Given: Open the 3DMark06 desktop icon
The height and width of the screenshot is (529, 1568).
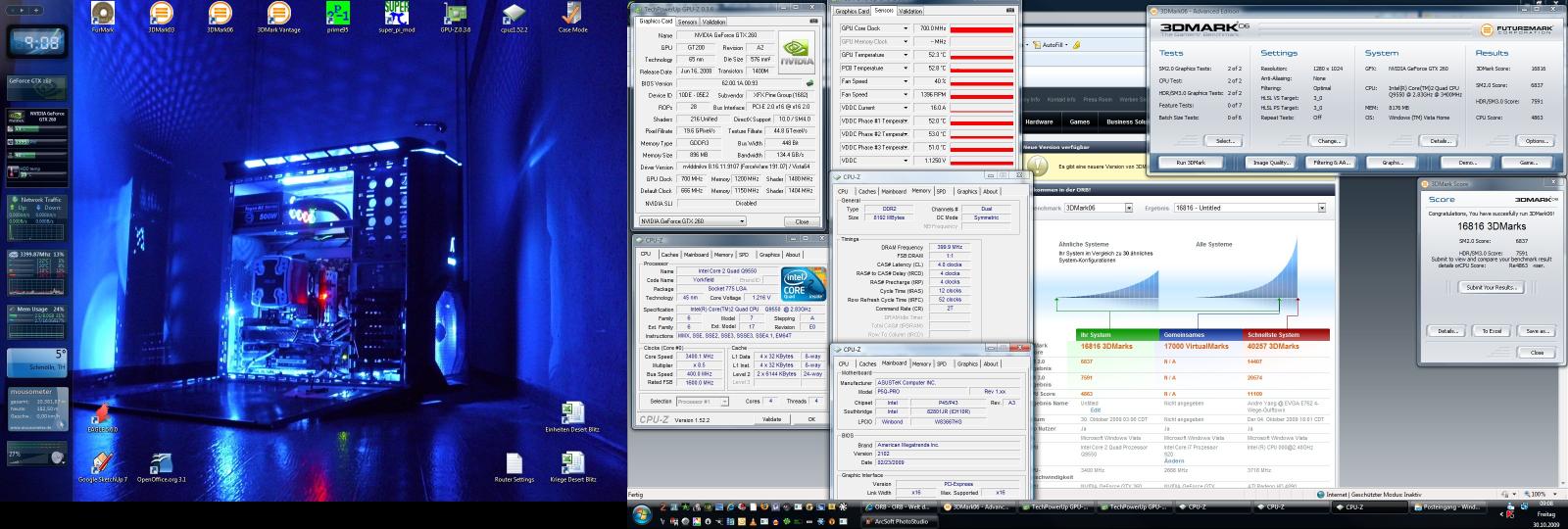Looking at the screenshot, I should coord(220,17).
